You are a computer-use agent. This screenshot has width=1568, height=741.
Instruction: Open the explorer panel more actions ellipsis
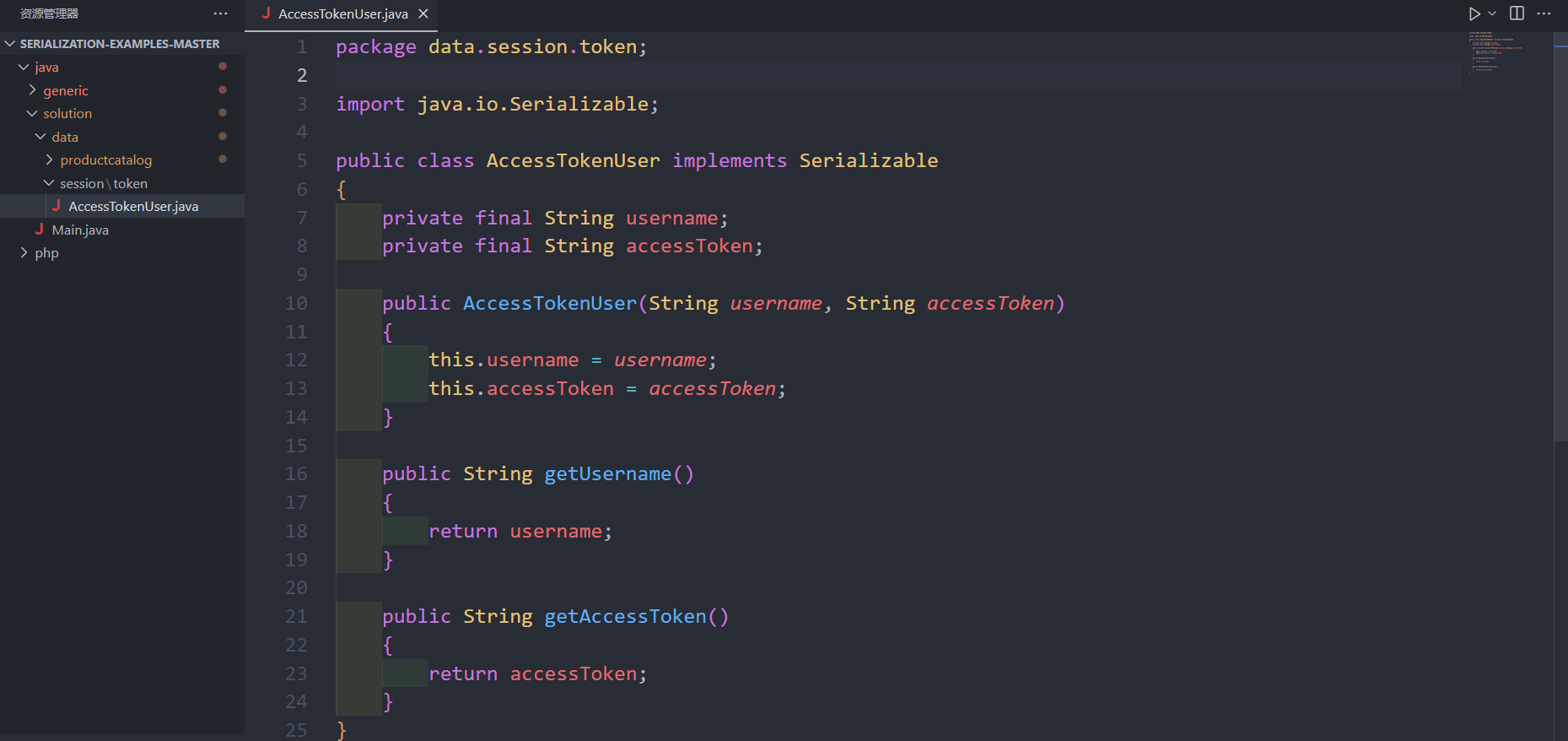point(220,14)
